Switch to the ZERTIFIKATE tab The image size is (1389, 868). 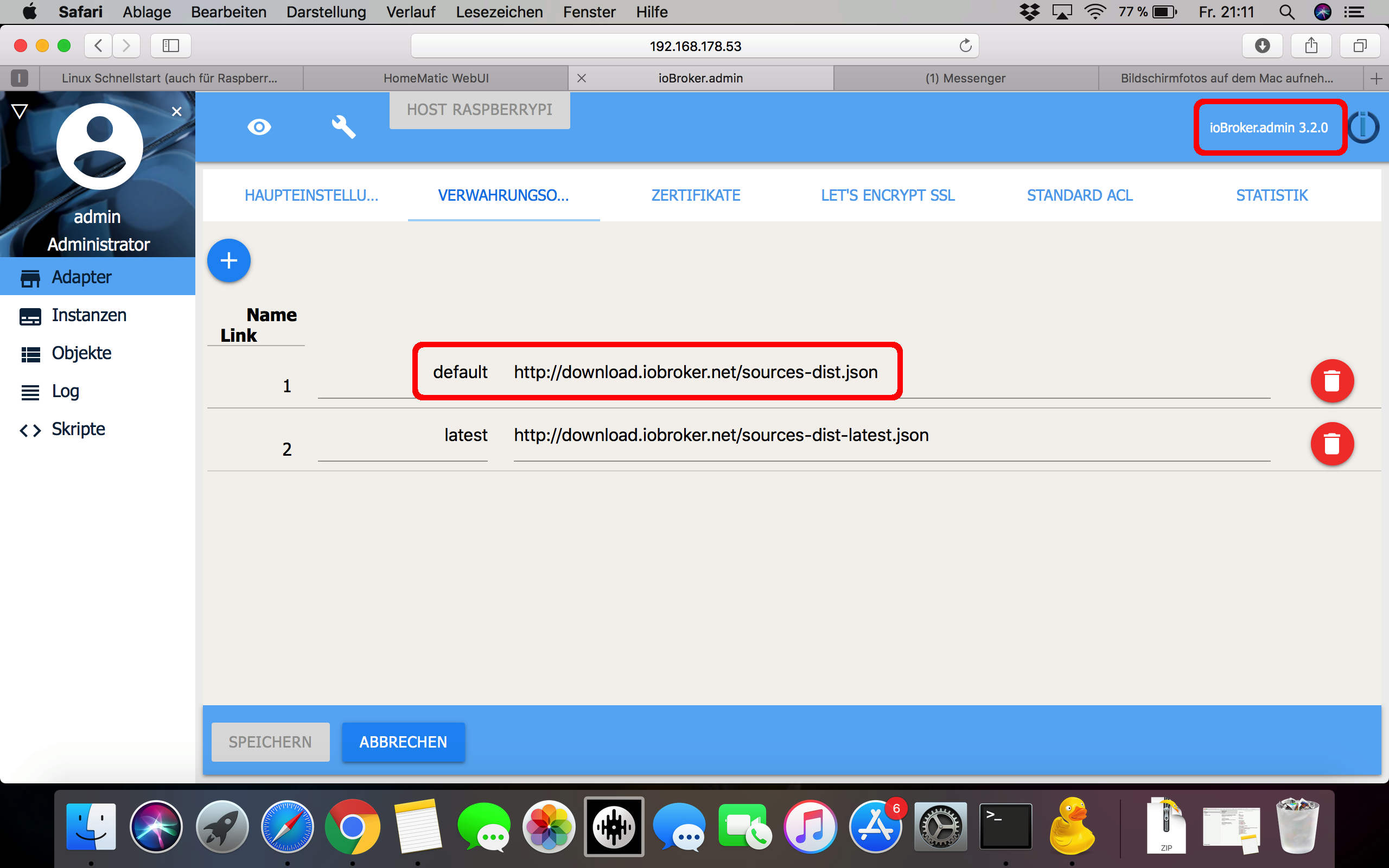(696, 195)
